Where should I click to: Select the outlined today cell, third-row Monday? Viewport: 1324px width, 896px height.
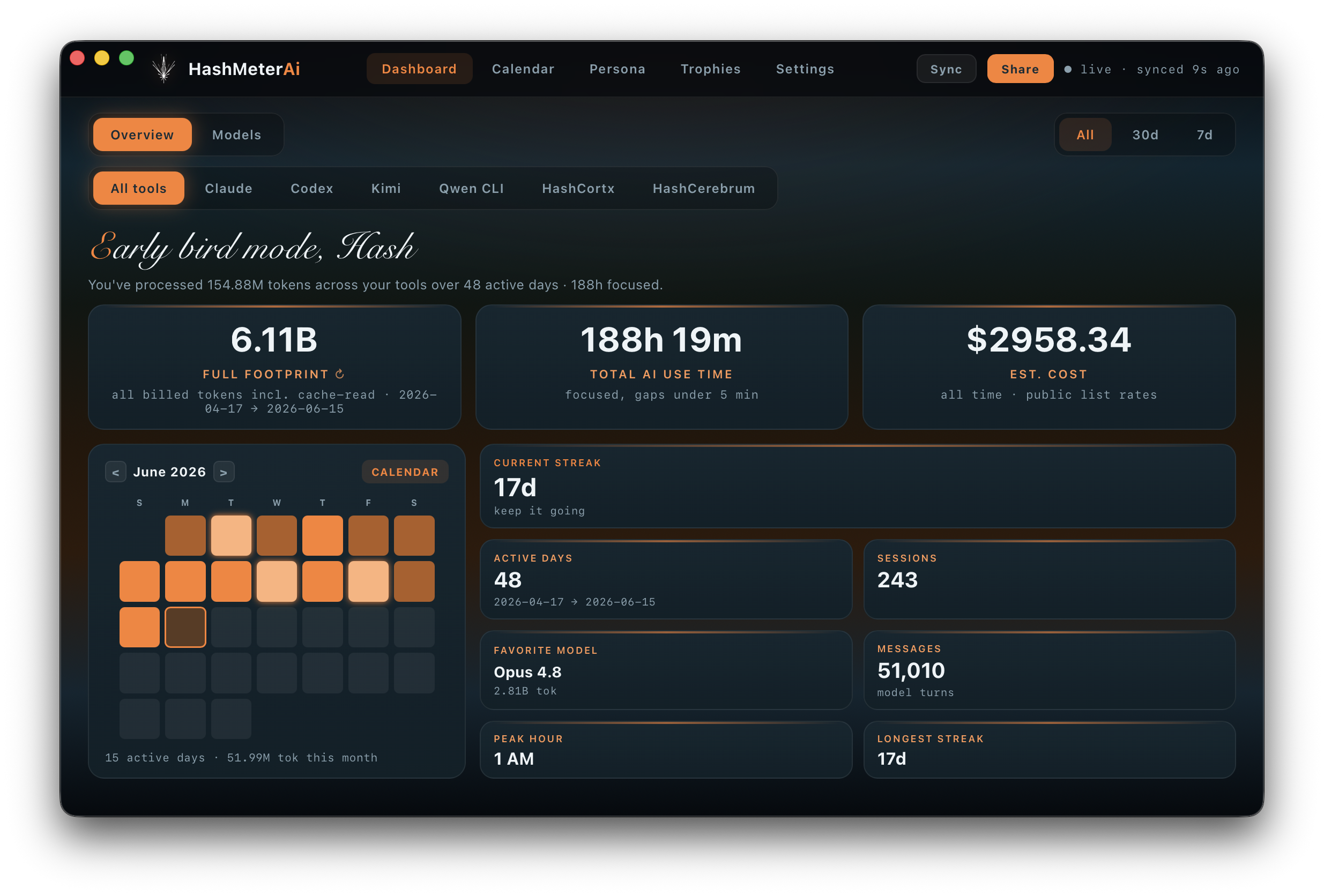point(185,626)
